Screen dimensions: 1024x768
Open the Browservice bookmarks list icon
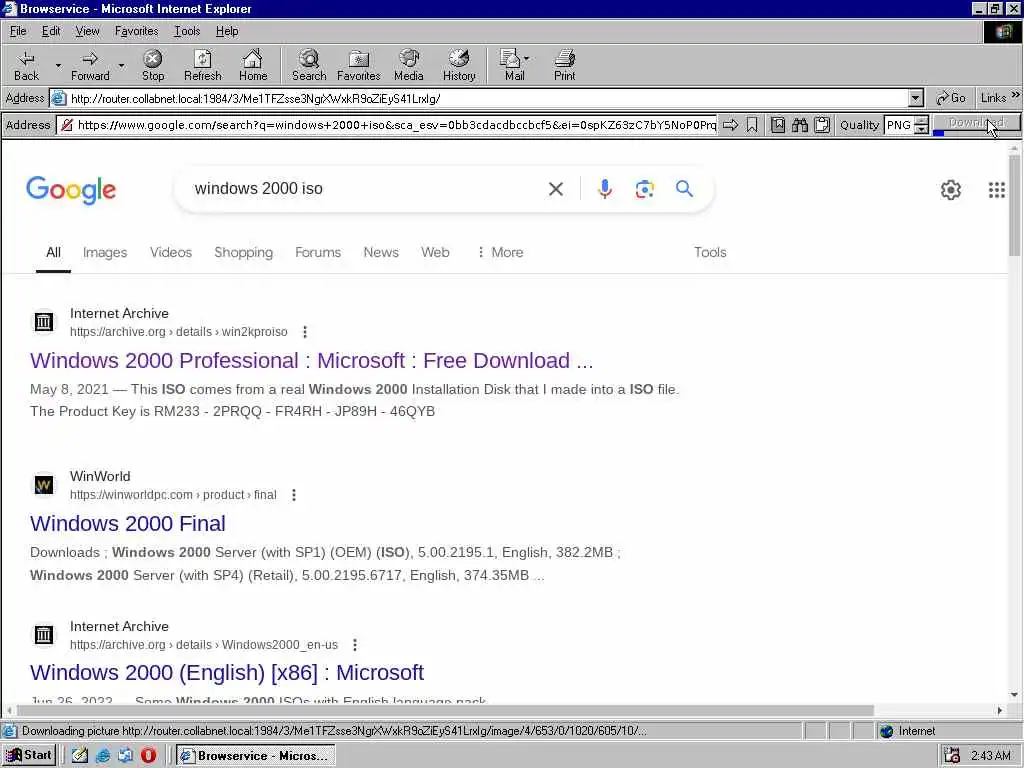pos(778,125)
